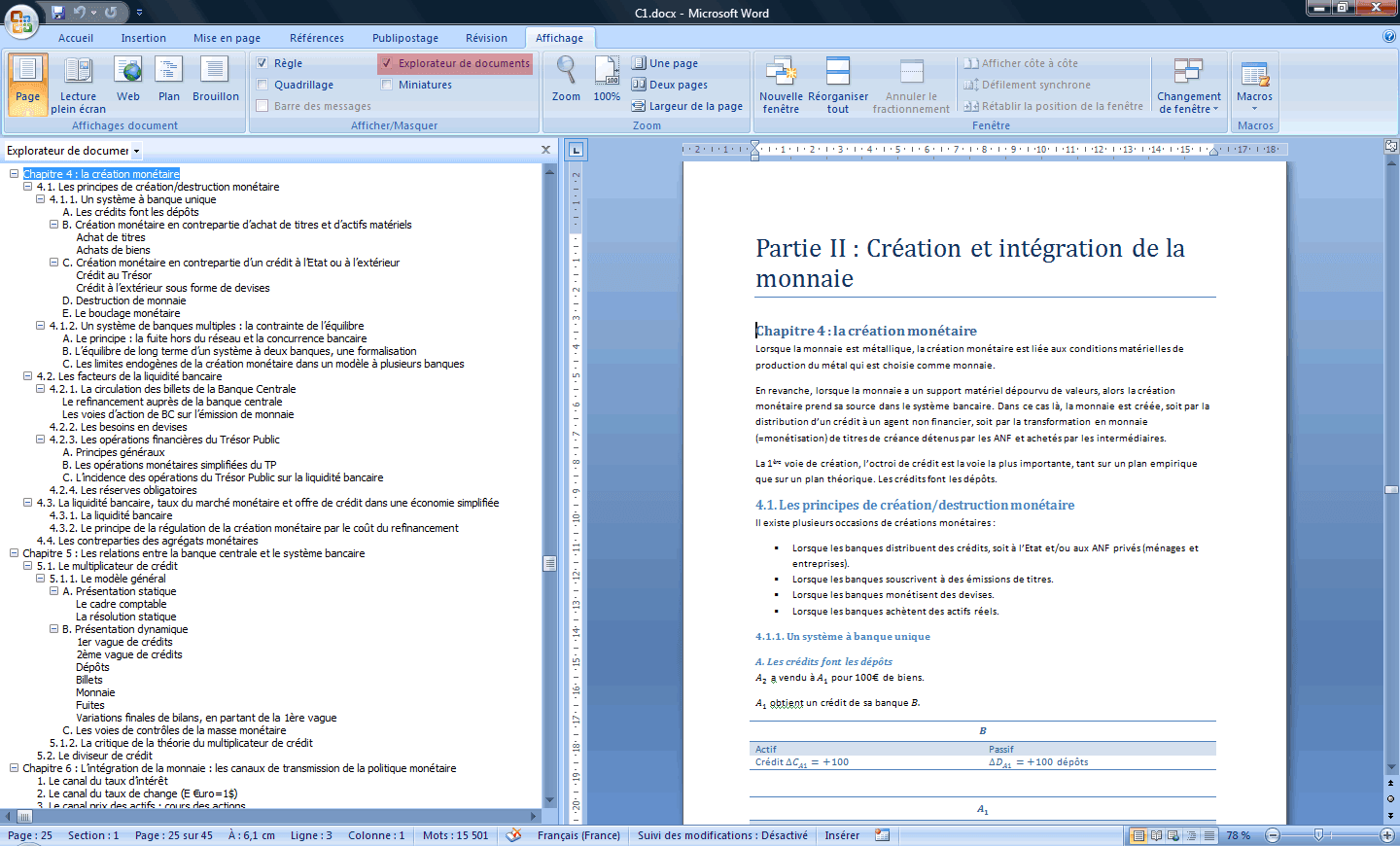Screen dimensions: 1400x846
Task: Open the Révision tab
Action: click(x=486, y=38)
